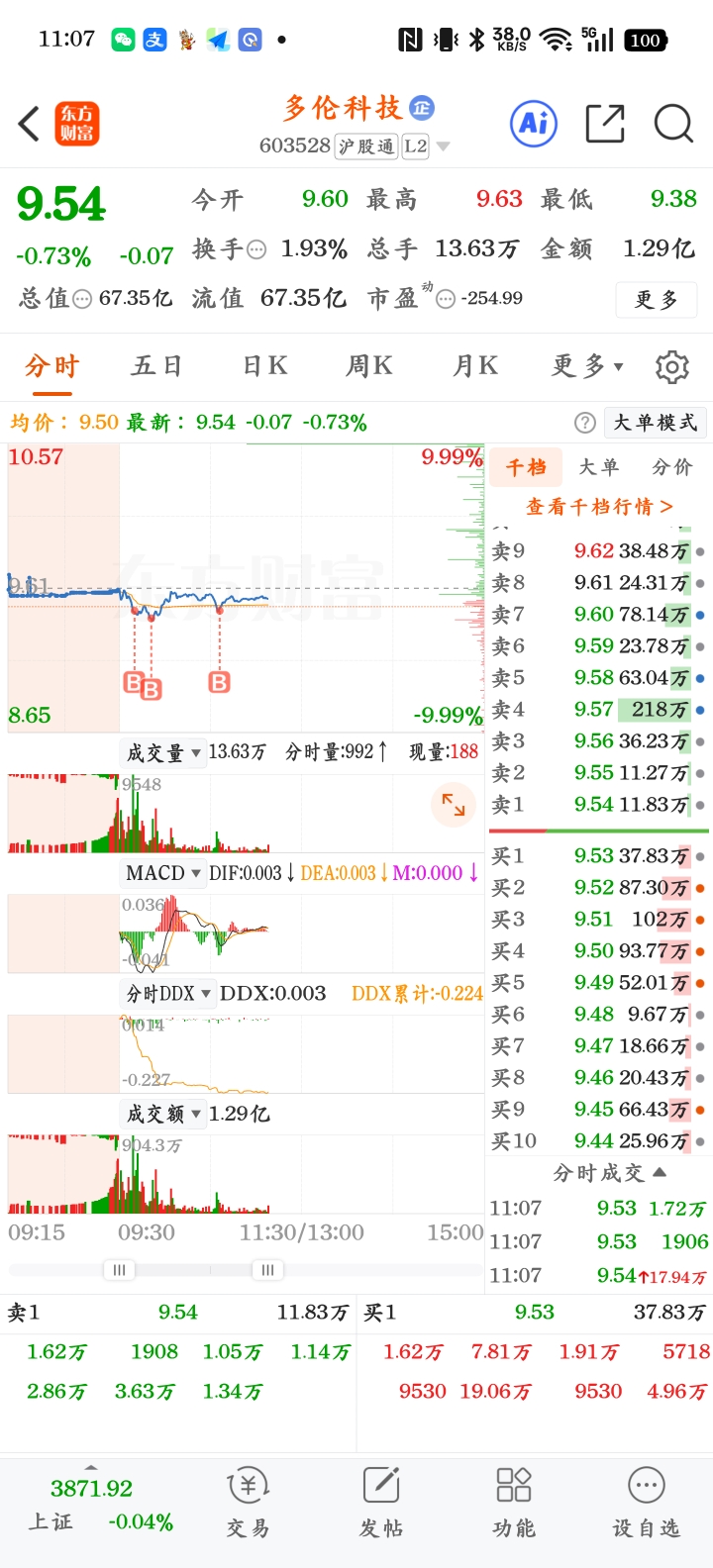The width and height of the screenshot is (713, 1568).
Task: Tap the 换手 info circle icon
Action: [256, 250]
